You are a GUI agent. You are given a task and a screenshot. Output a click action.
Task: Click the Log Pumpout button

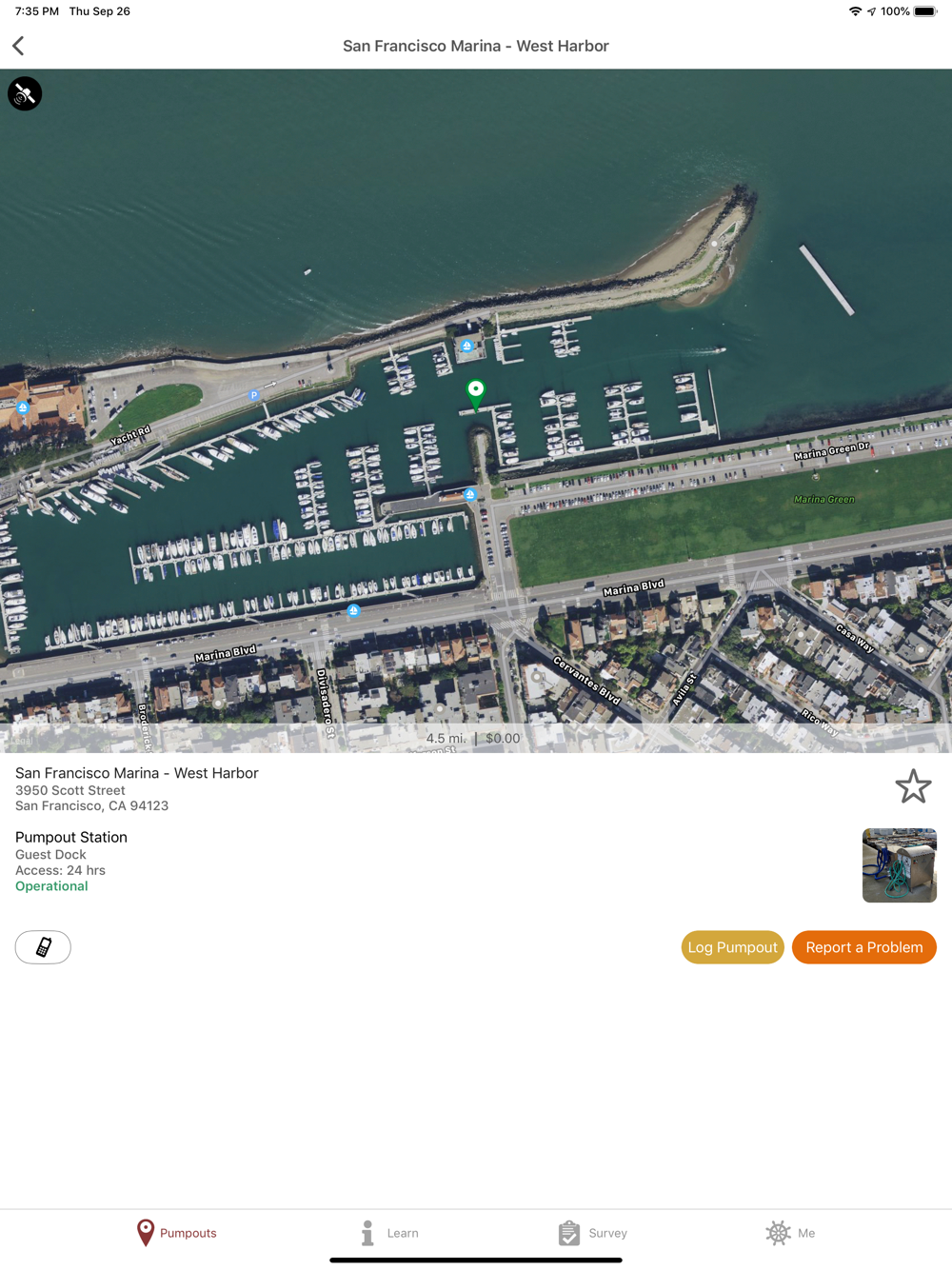click(x=732, y=947)
